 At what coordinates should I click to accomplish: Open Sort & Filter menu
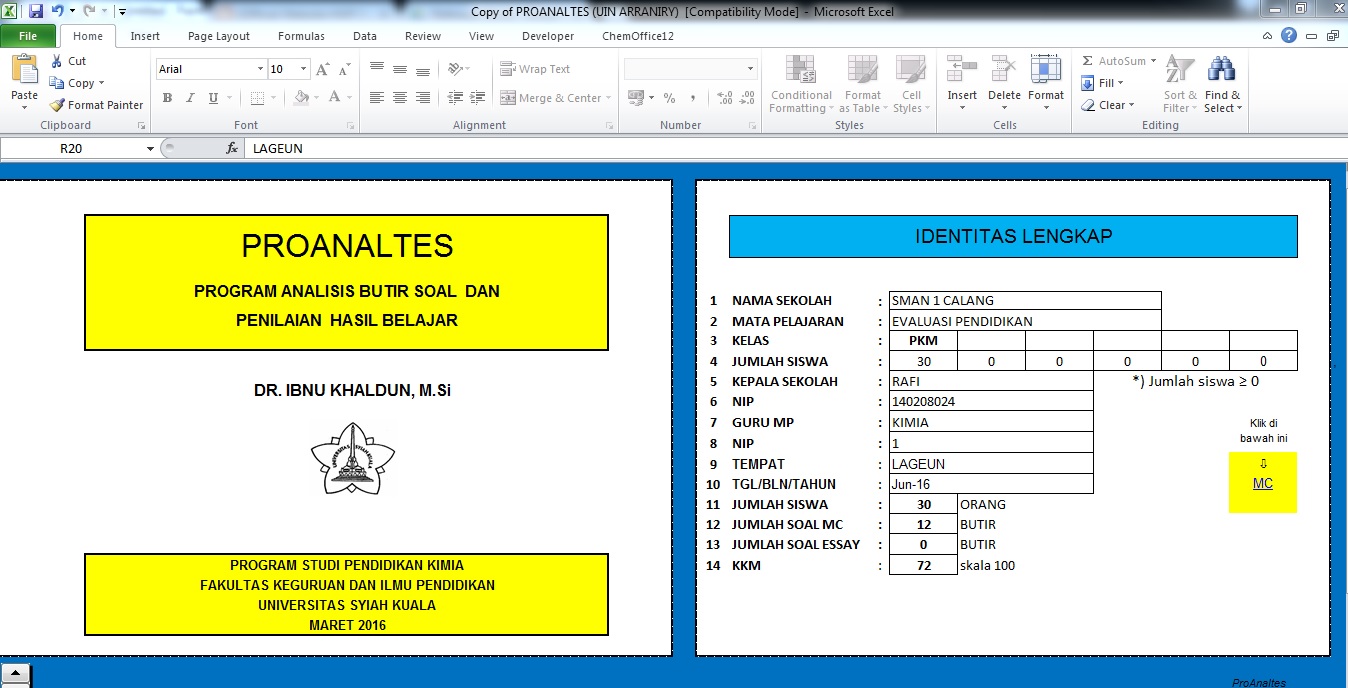click(1180, 84)
